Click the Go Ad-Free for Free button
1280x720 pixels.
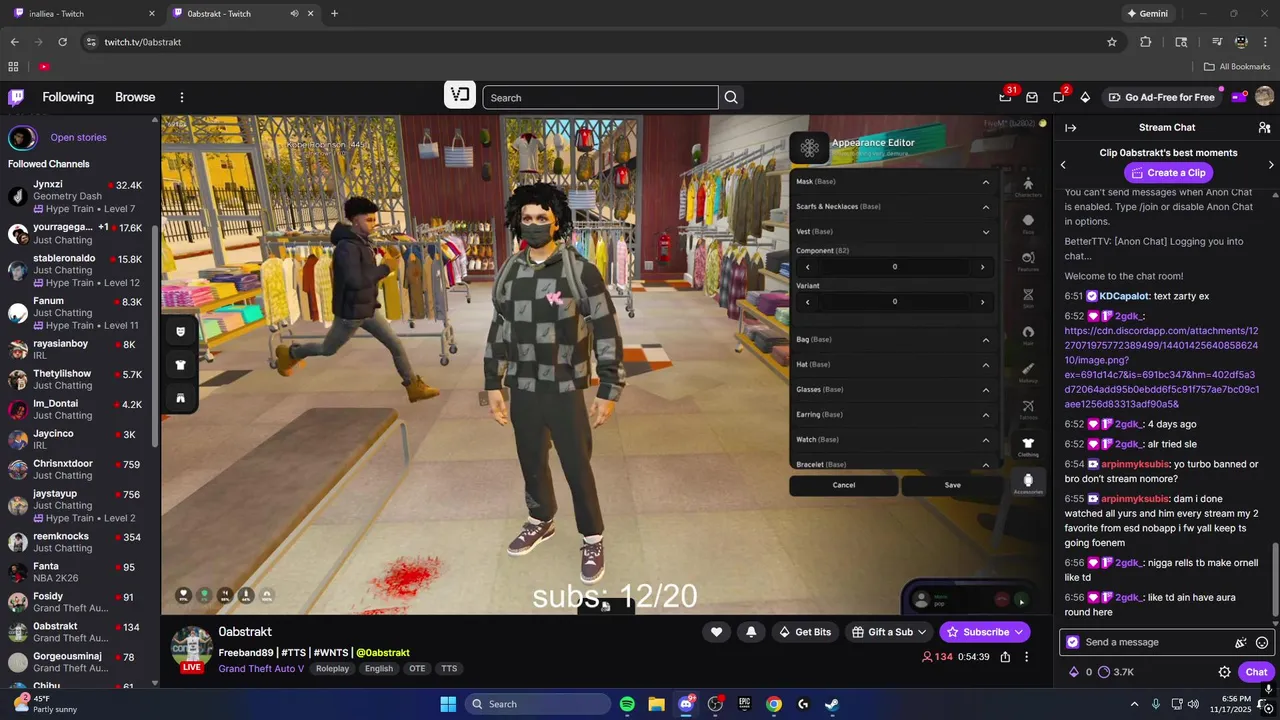click(1161, 97)
